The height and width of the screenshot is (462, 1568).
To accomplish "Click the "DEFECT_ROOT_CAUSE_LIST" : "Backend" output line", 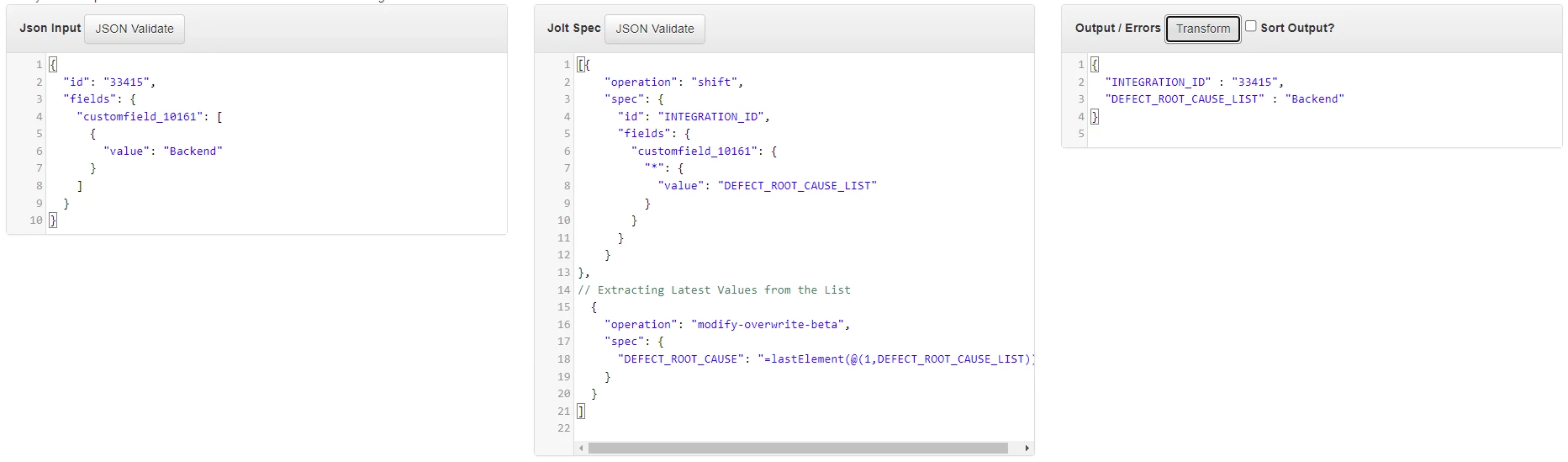I will 1225,98.
